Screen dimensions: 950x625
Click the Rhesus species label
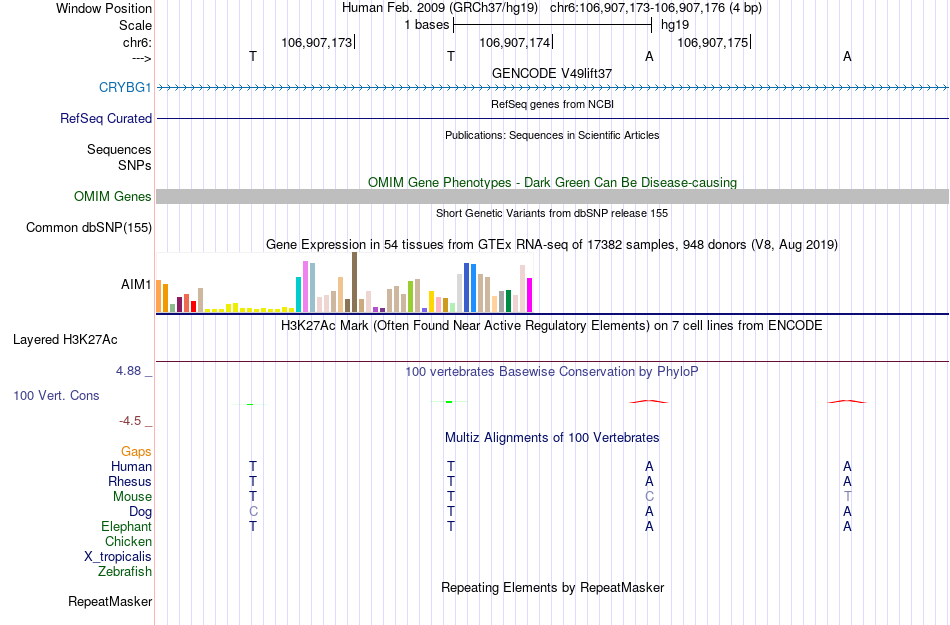130,481
